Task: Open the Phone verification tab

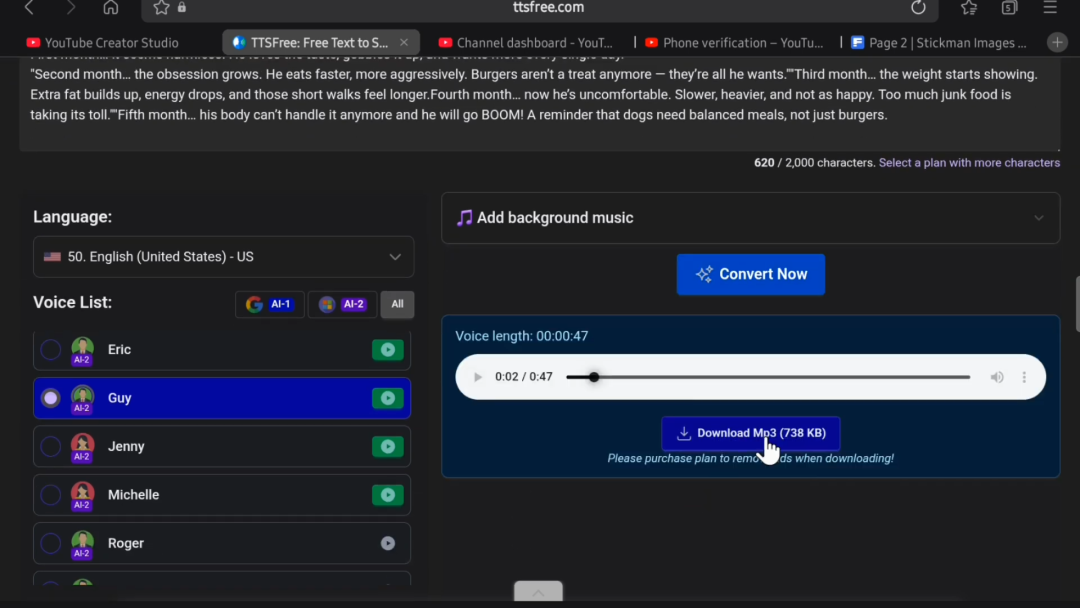Action: point(735,43)
